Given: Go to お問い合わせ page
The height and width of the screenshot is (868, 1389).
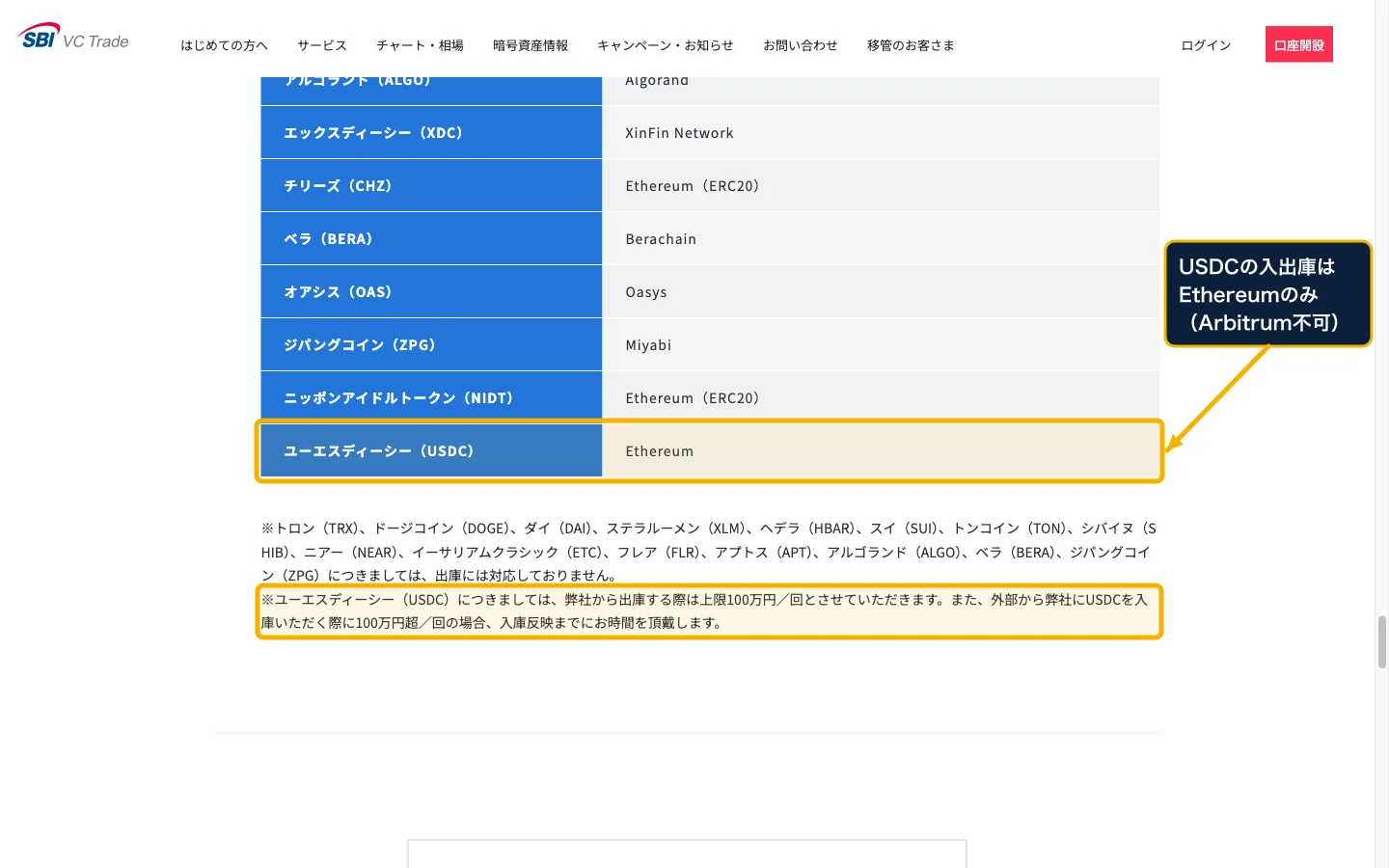Looking at the screenshot, I should (801, 45).
